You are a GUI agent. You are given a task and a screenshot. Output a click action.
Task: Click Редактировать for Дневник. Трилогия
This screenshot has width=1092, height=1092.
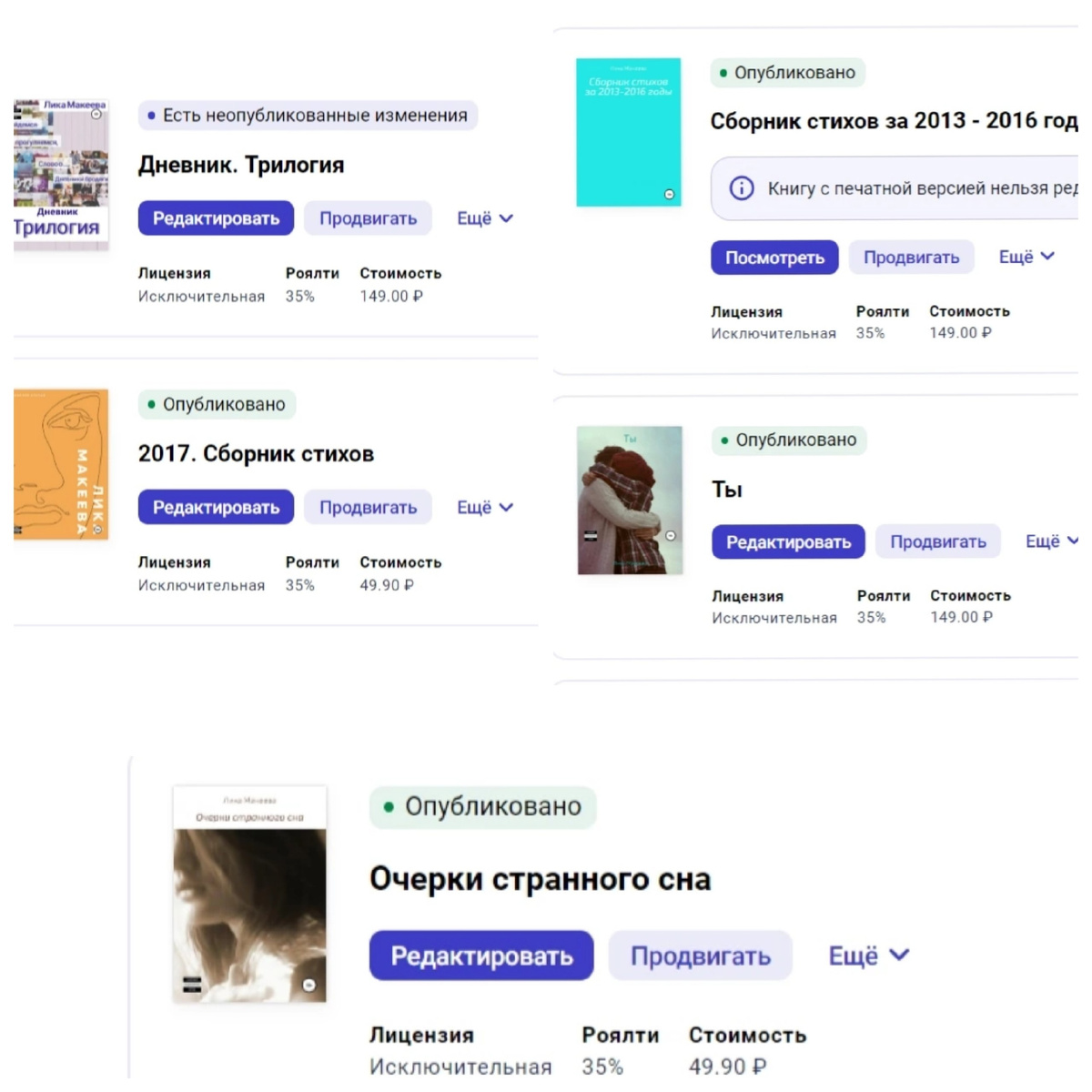point(216,217)
